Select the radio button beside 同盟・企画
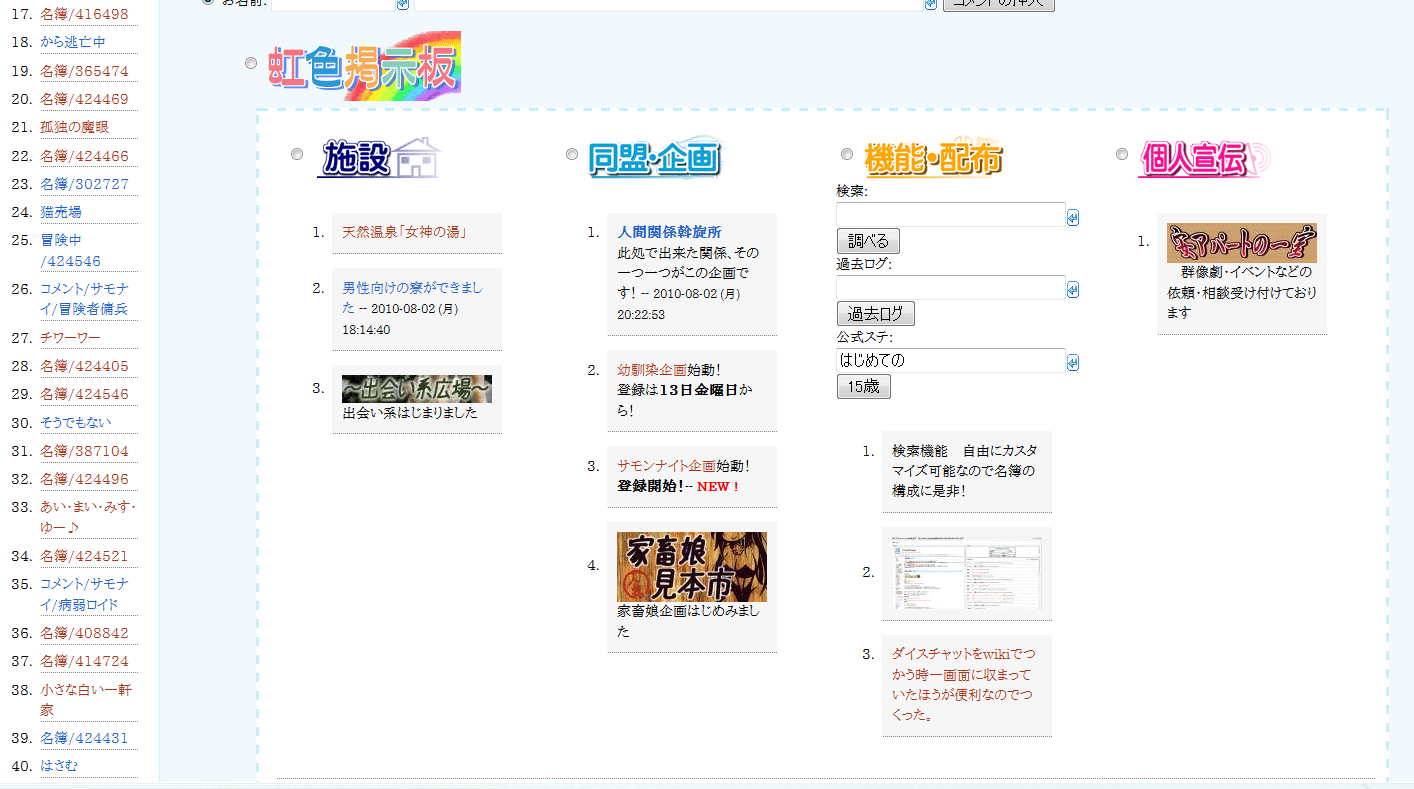 [572, 154]
